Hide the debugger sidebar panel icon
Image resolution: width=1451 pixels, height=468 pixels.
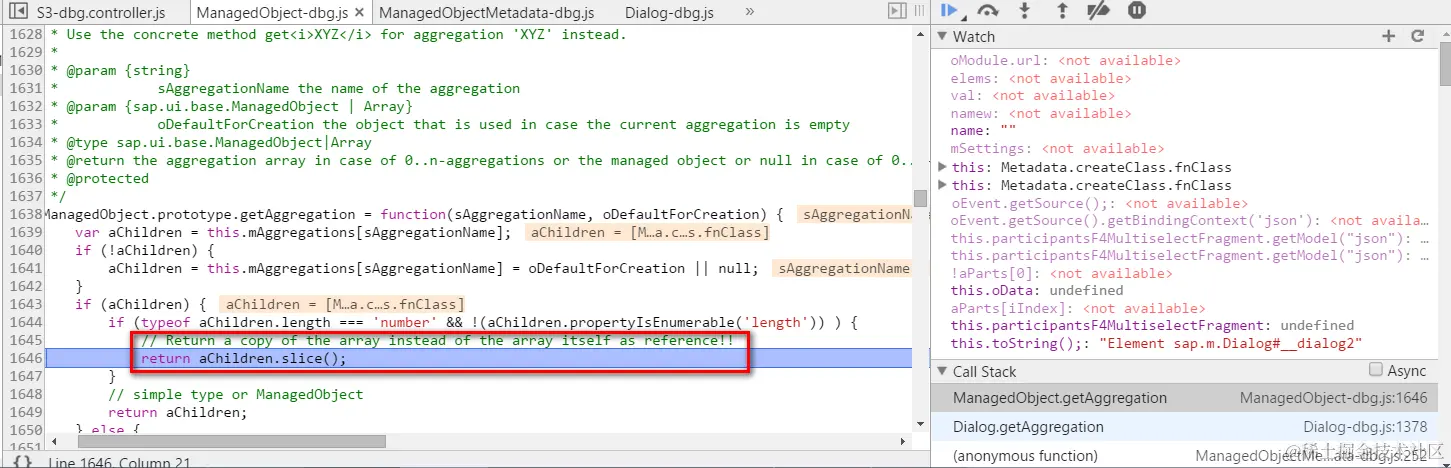click(x=897, y=12)
